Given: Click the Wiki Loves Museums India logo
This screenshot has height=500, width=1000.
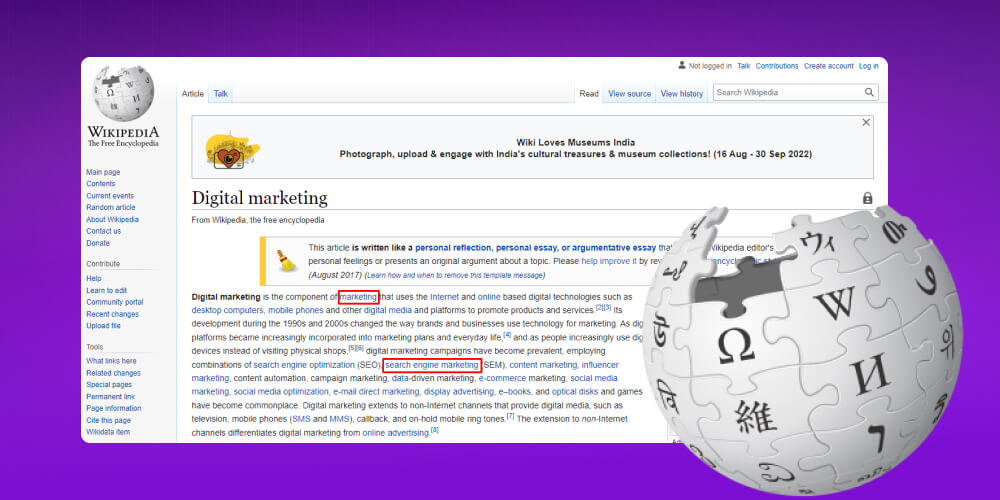Looking at the screenshot, I should tap(233, 151).
